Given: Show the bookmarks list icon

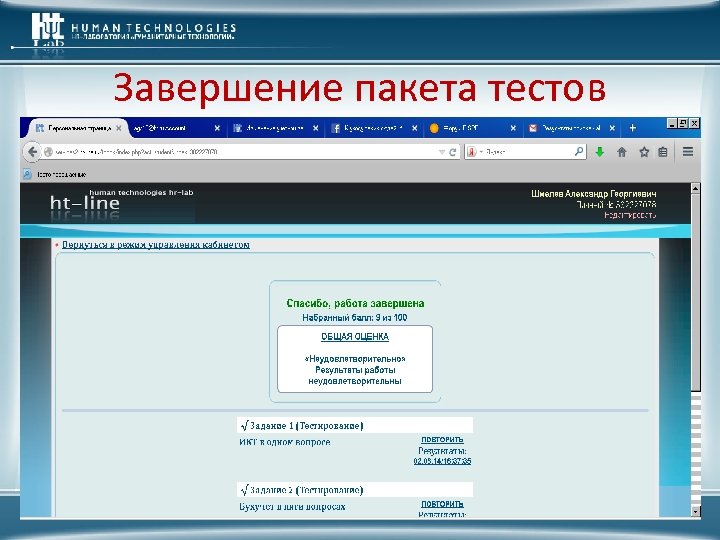Looking at the screenshot, I should (x=663, y=152).
